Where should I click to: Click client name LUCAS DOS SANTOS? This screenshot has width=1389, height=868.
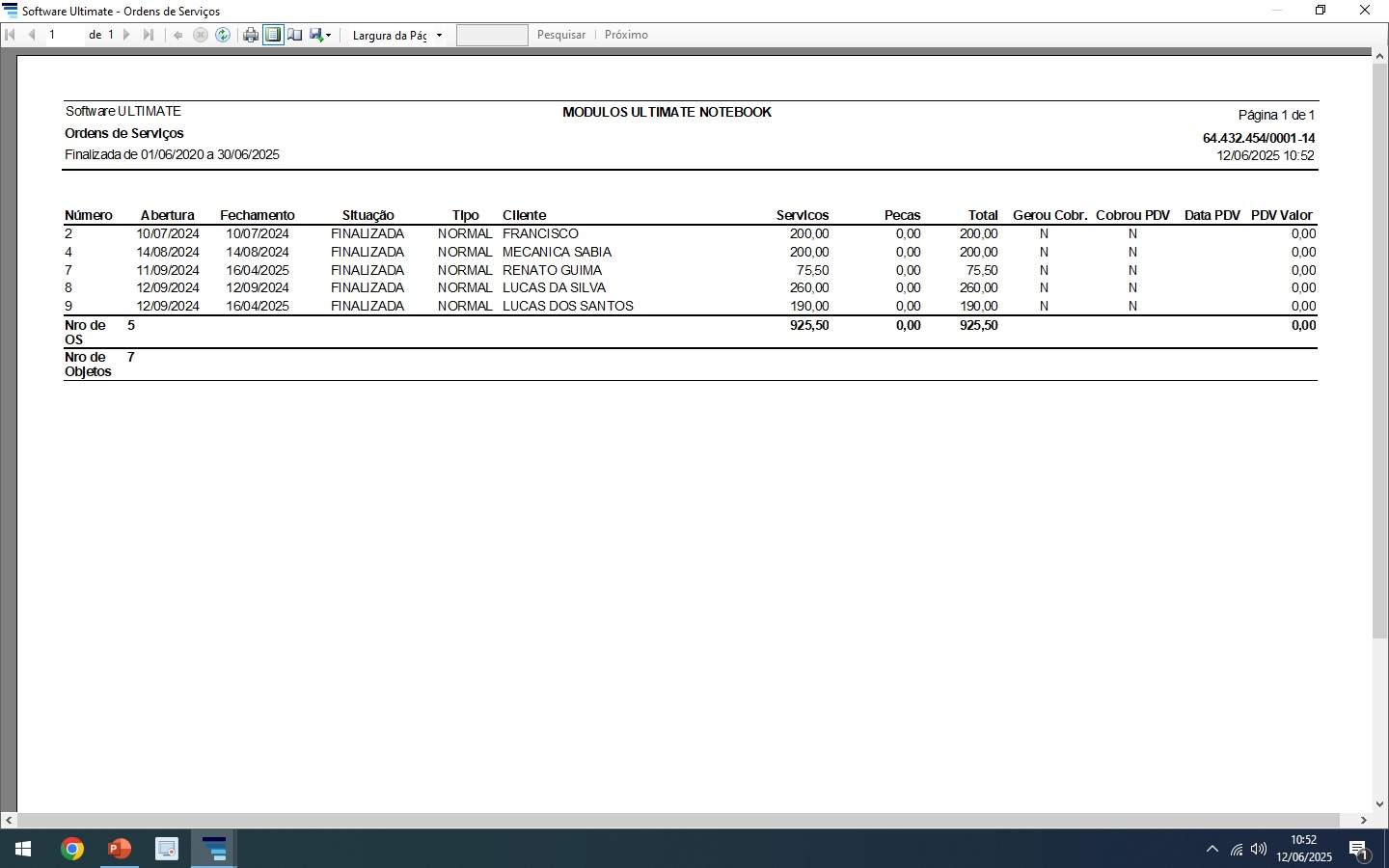point(568,306)
